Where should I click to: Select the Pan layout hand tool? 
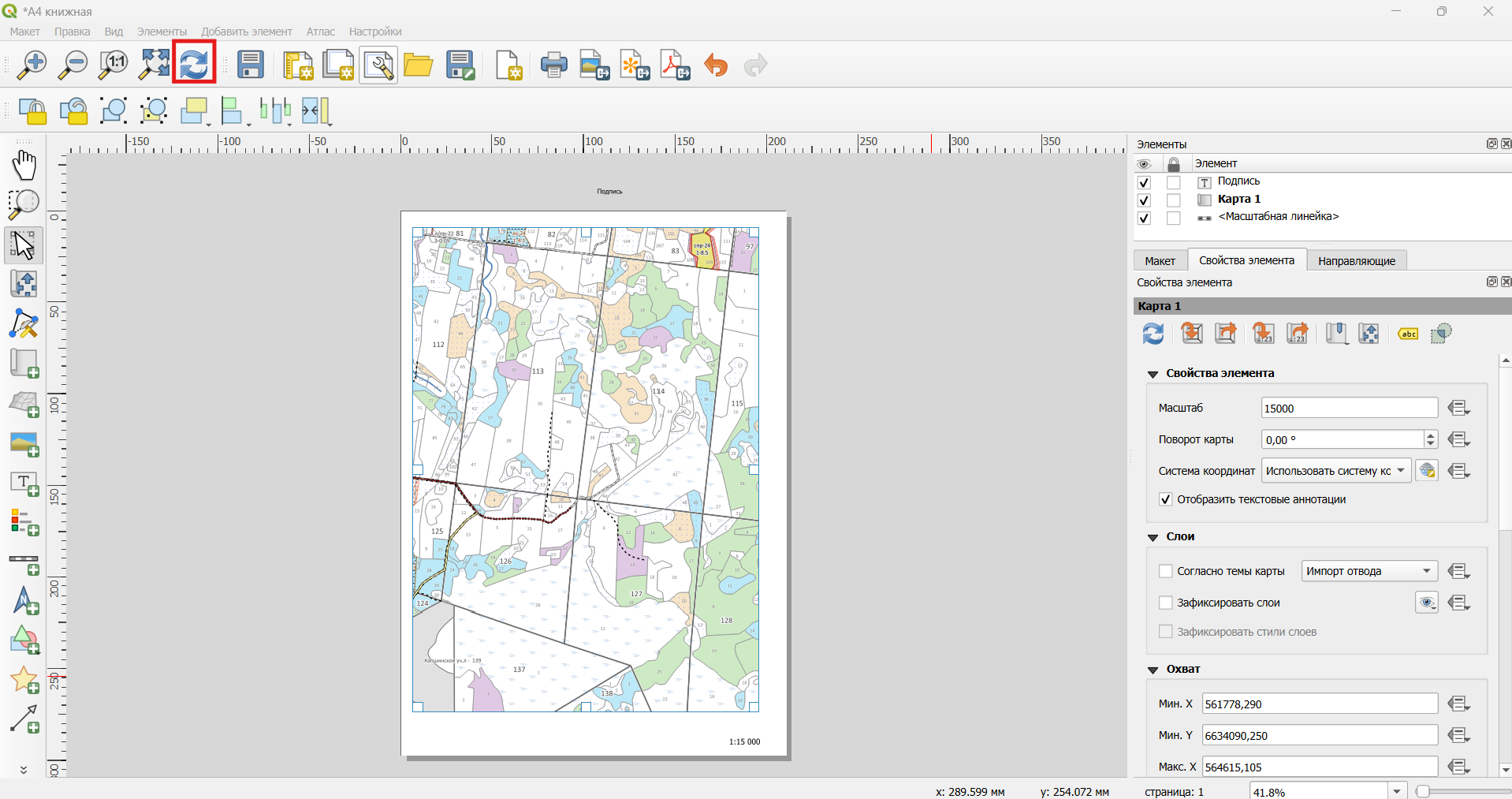coord(24,166)
